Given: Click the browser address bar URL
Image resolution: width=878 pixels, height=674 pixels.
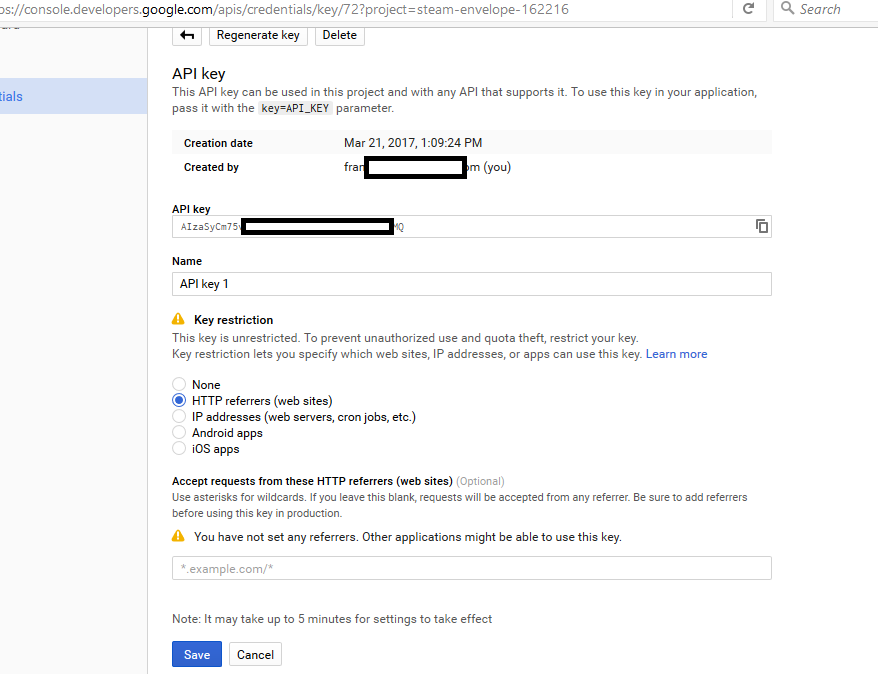Looking at the screenshot, I should (284, 9).
